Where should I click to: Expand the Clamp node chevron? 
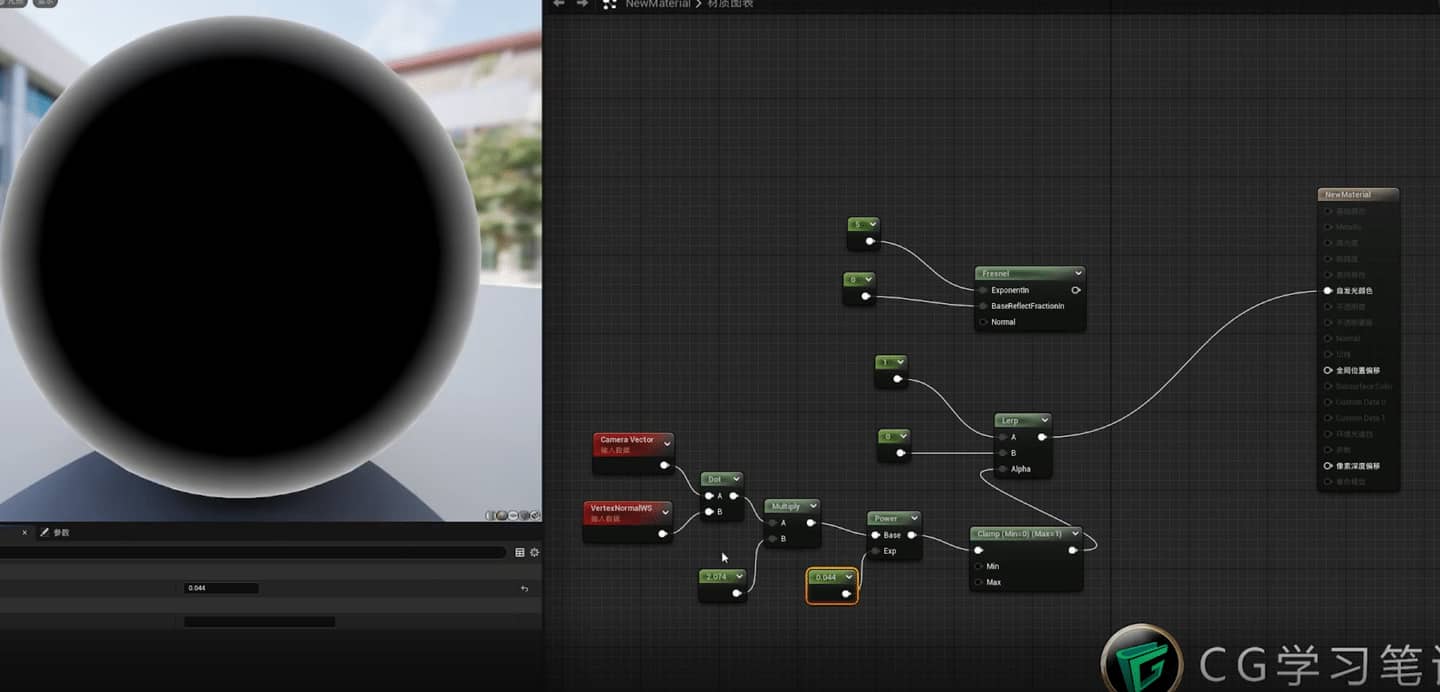tap(1074, 534)
